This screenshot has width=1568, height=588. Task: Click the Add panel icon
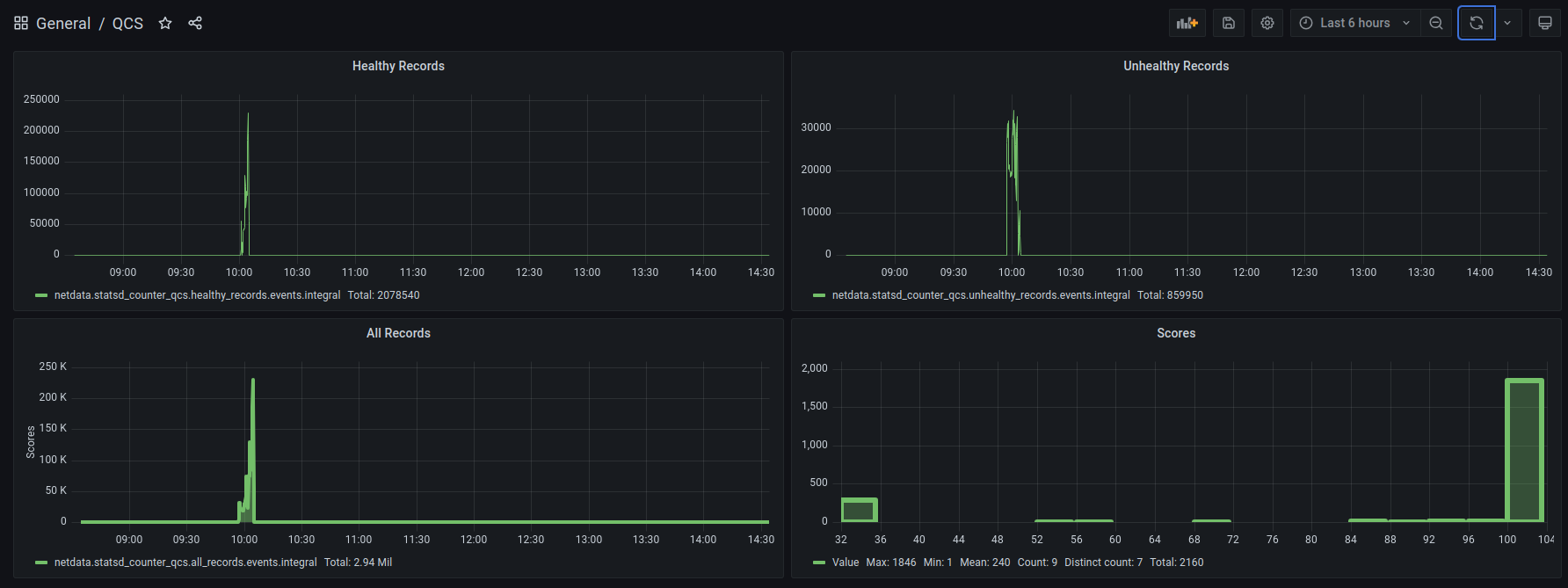pos(1187,23)
